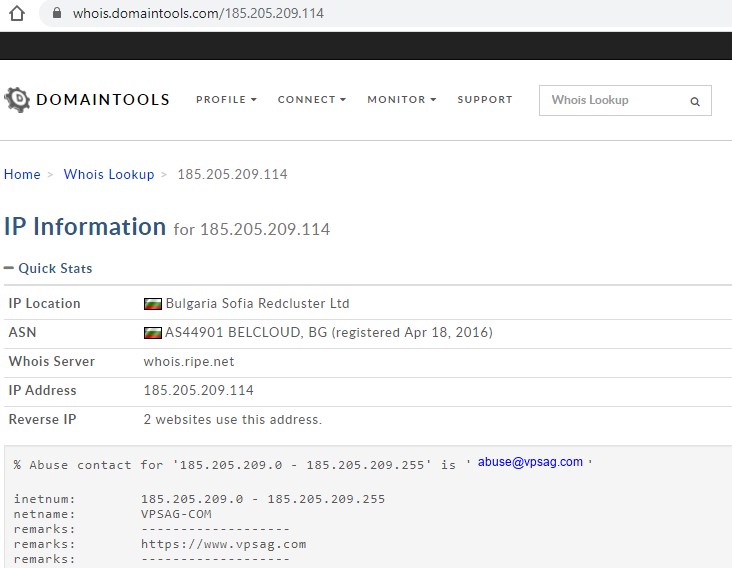The height and width of the screenshot is (568, 732).
Task: Click '2 websites use this address.' text
Action: click(232, 419)
